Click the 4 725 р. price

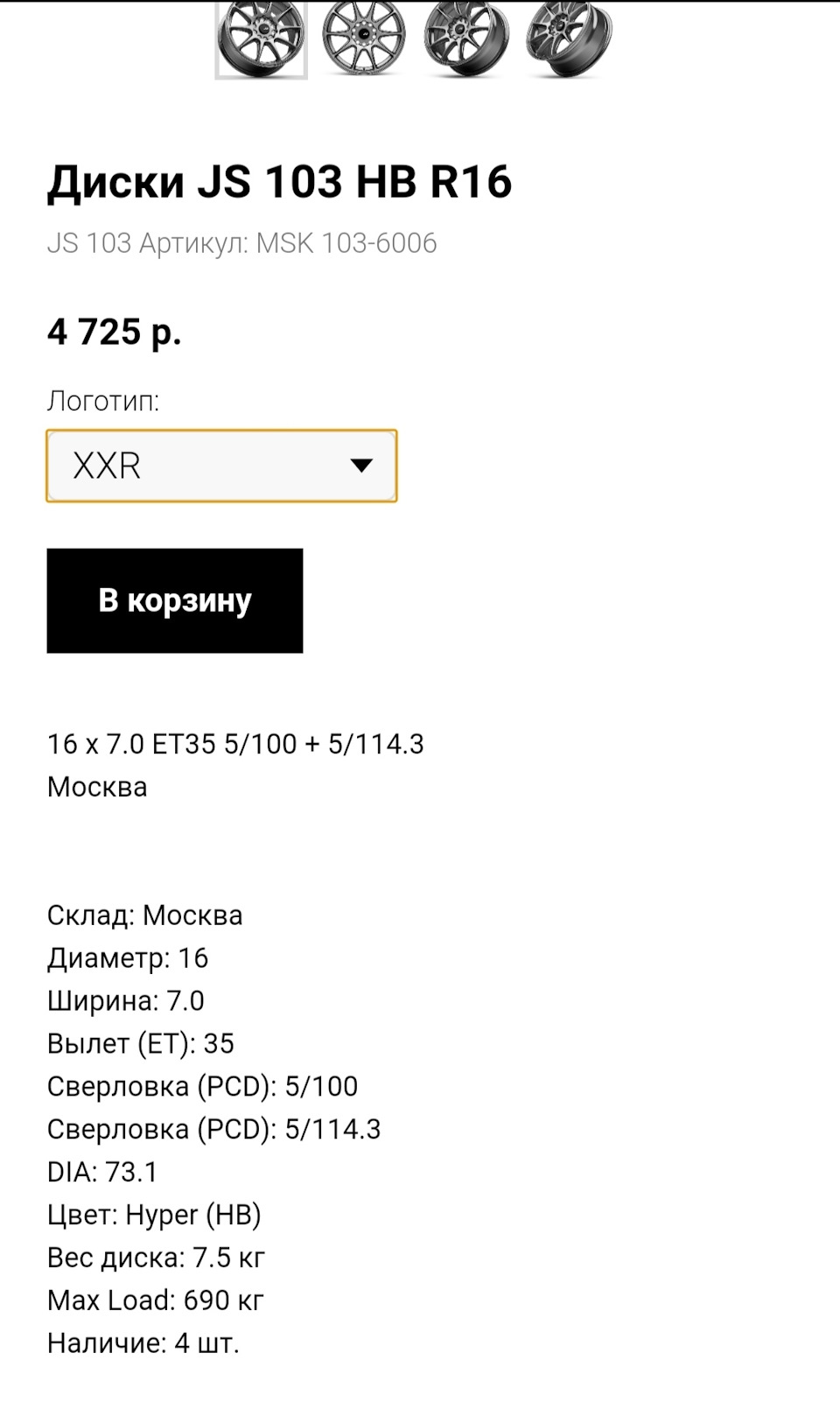(x=115, y=332)
